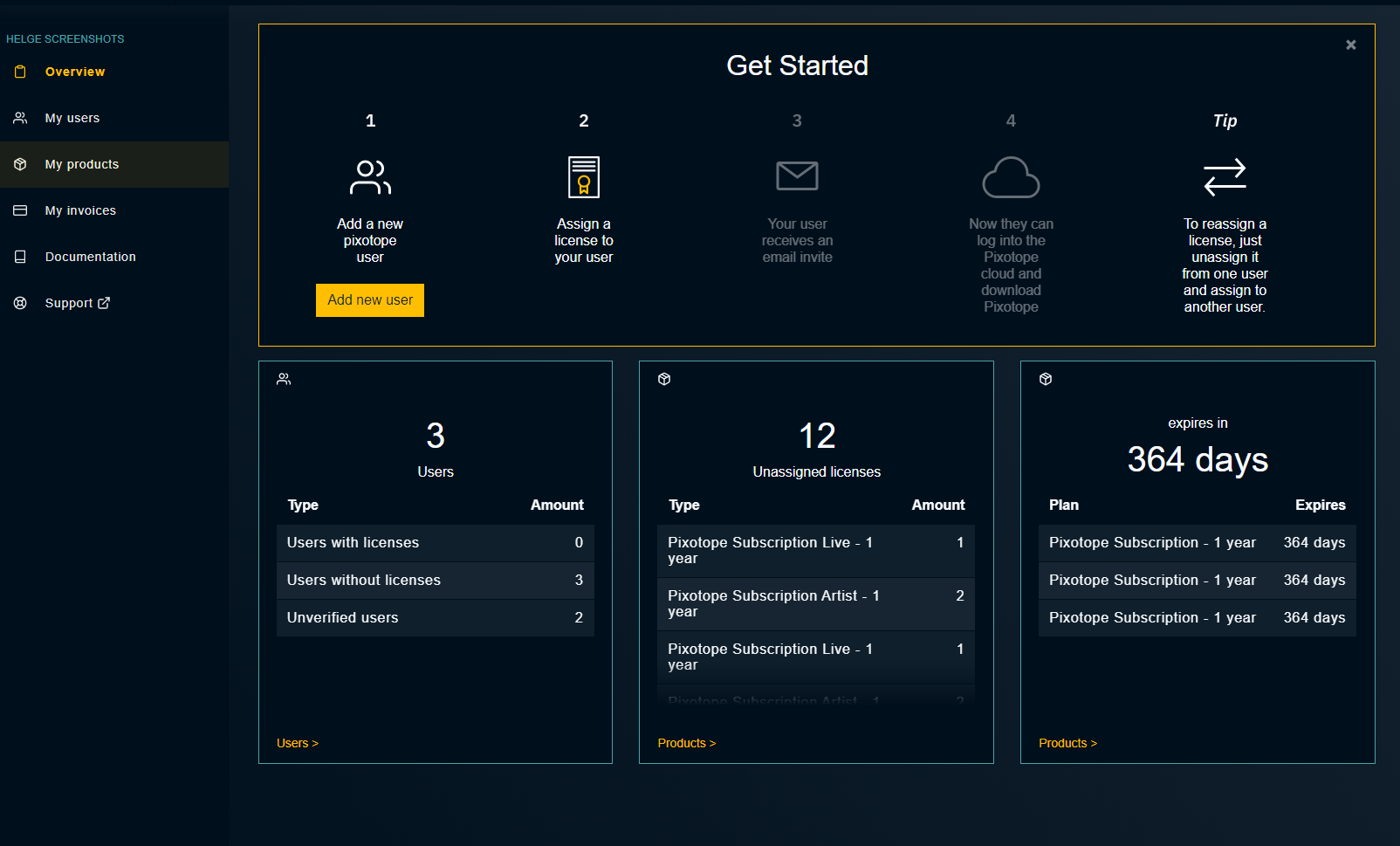Click the My users people icon
The image size is (1400, 846).
pyautogui.click(x=20, y=118)
